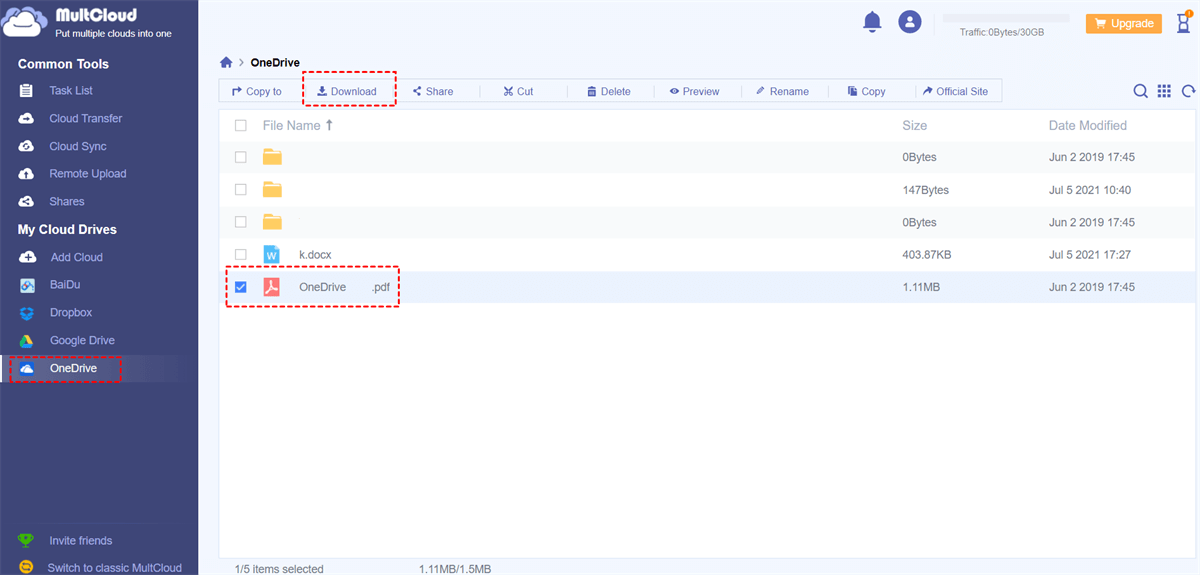Click the 403.87KB size value
This screenshot has height=575, width=1200.
click(927, 255)
